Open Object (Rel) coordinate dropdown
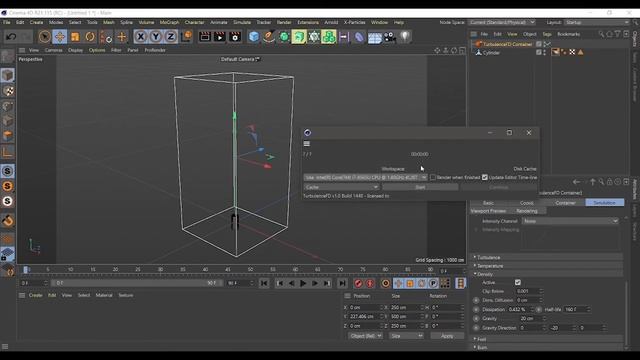The image size is (640, 360). (366, 336)
